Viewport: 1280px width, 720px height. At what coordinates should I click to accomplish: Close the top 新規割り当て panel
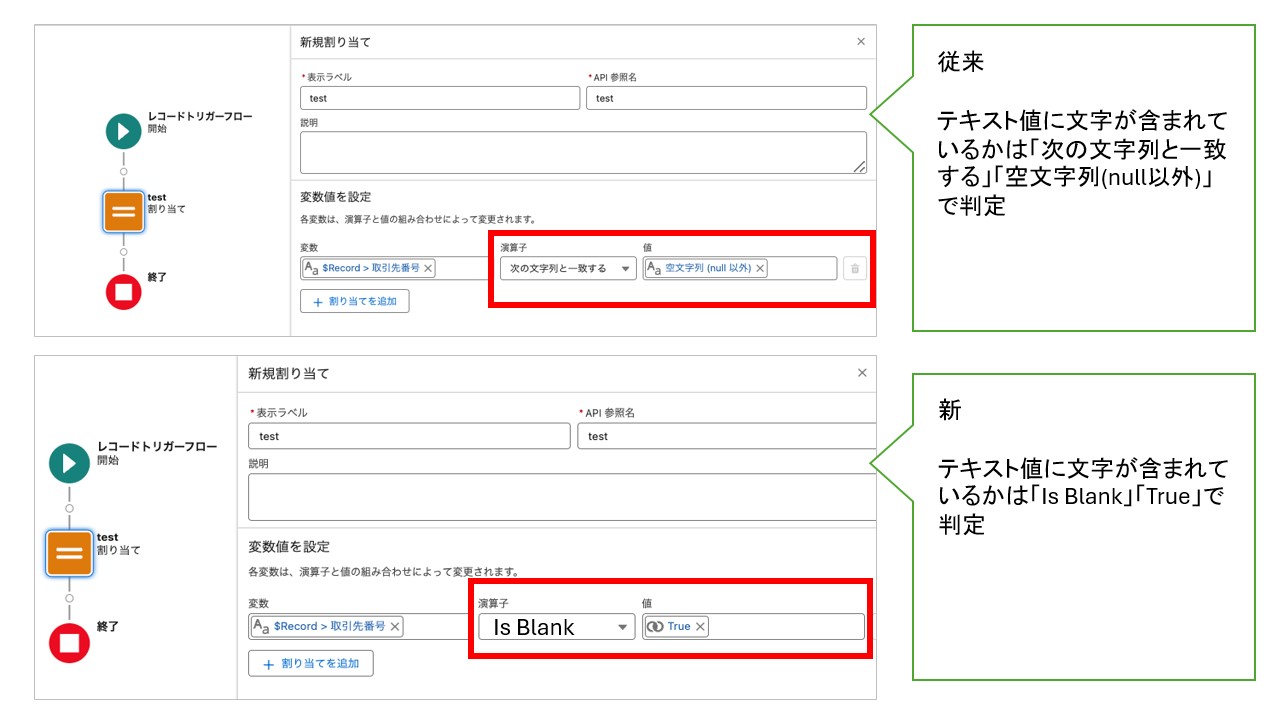click(861, 42)
